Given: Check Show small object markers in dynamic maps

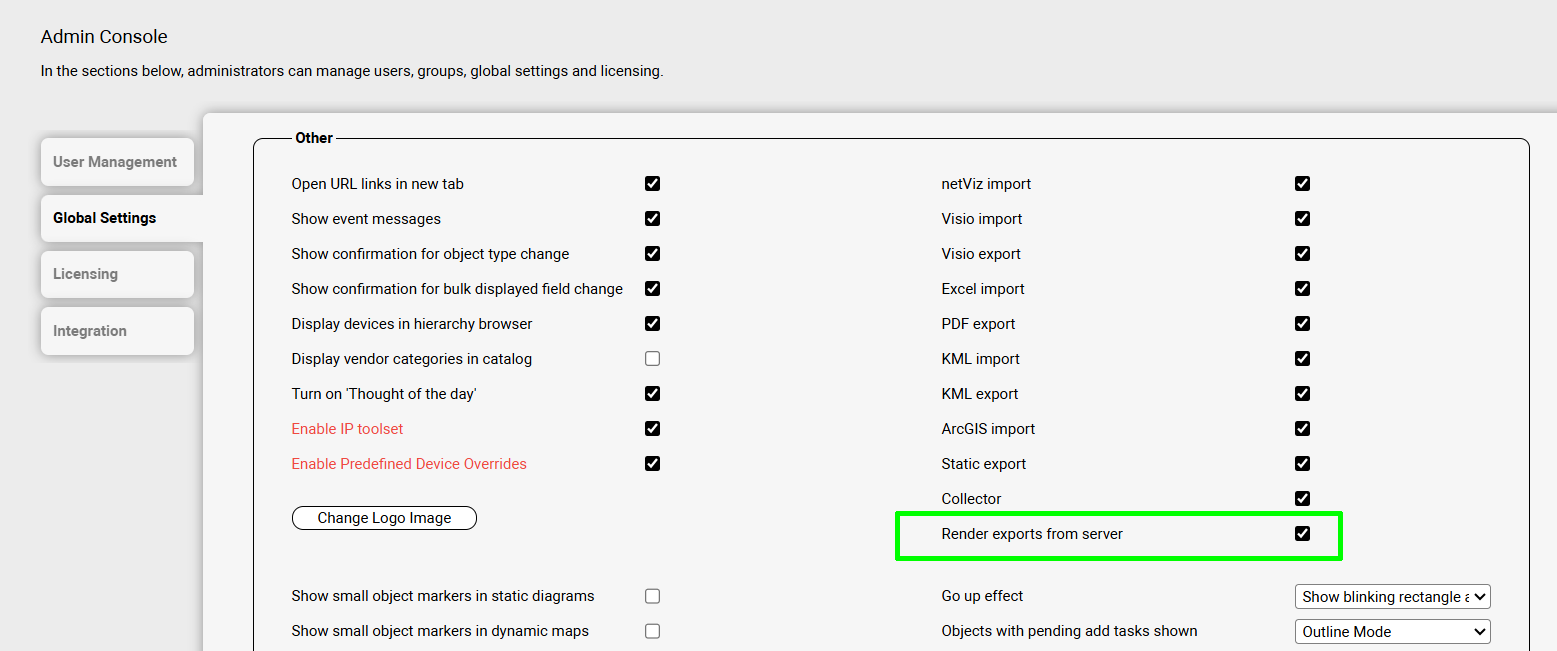Looking at the screenshot, I should pos(652,631).
